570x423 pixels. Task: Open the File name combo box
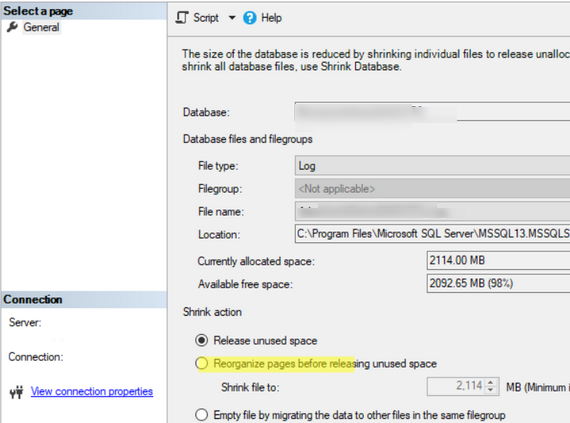432,212
